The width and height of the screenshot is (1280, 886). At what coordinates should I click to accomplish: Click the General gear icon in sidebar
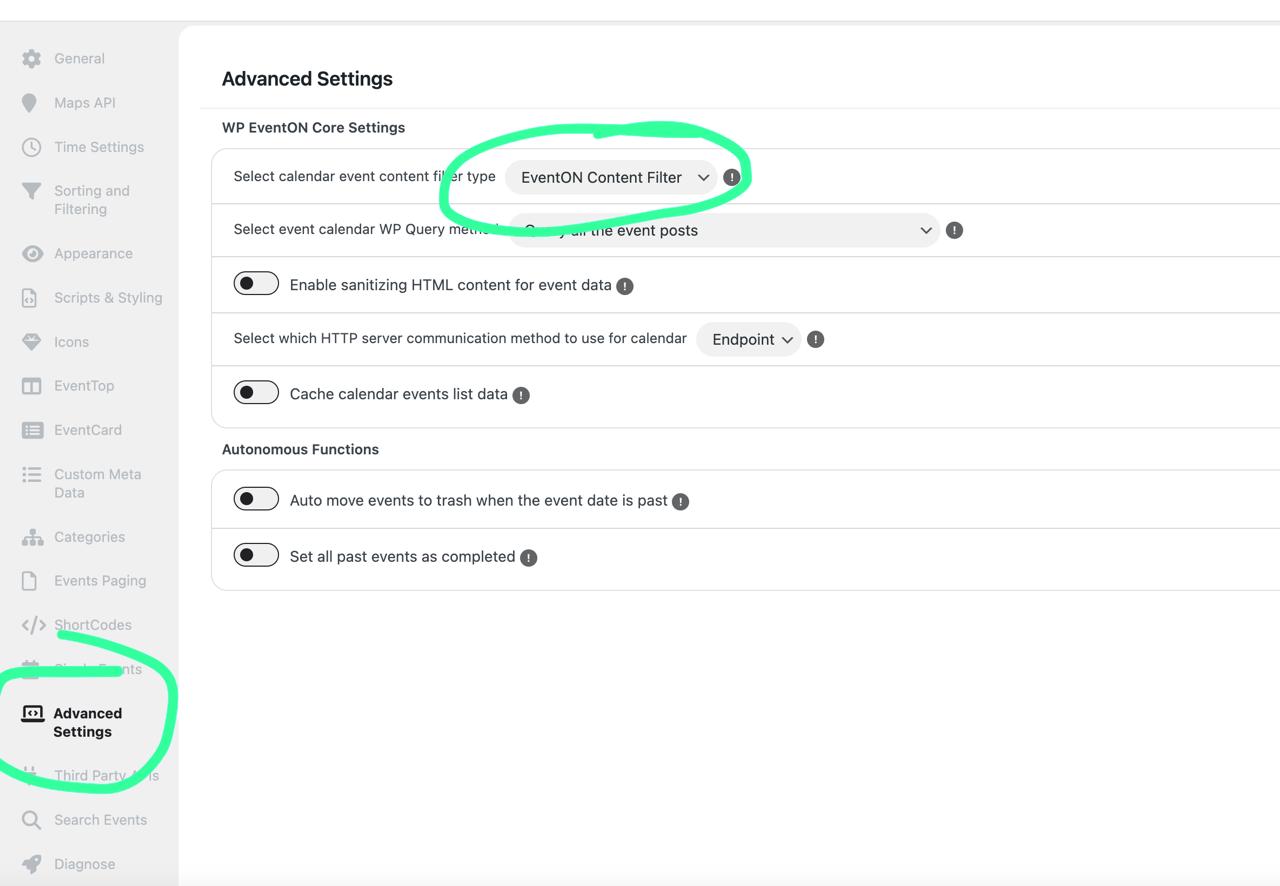[32, 58]
